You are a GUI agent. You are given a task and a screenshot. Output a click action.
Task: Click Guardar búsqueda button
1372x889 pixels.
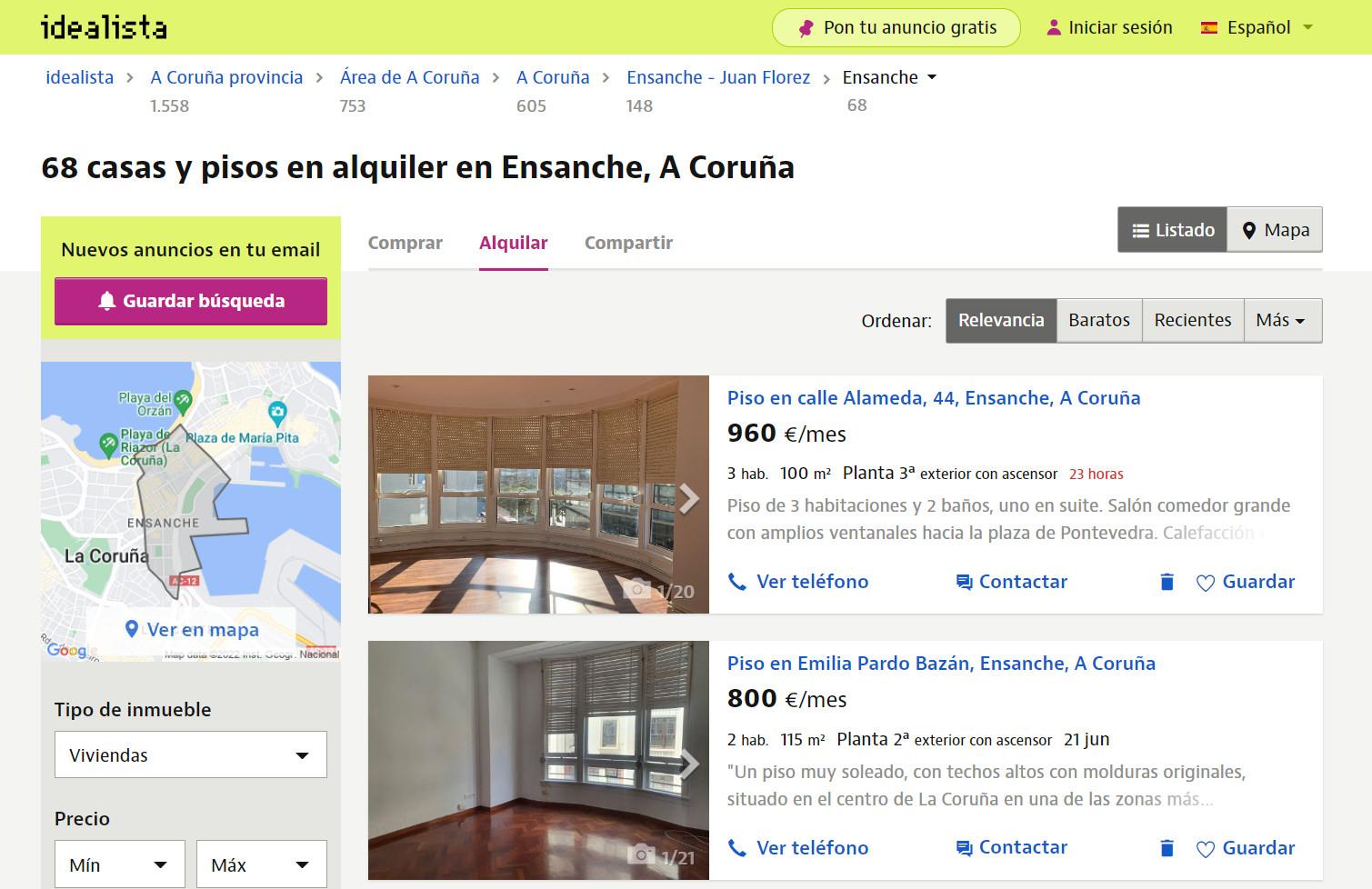coord(191,301)
